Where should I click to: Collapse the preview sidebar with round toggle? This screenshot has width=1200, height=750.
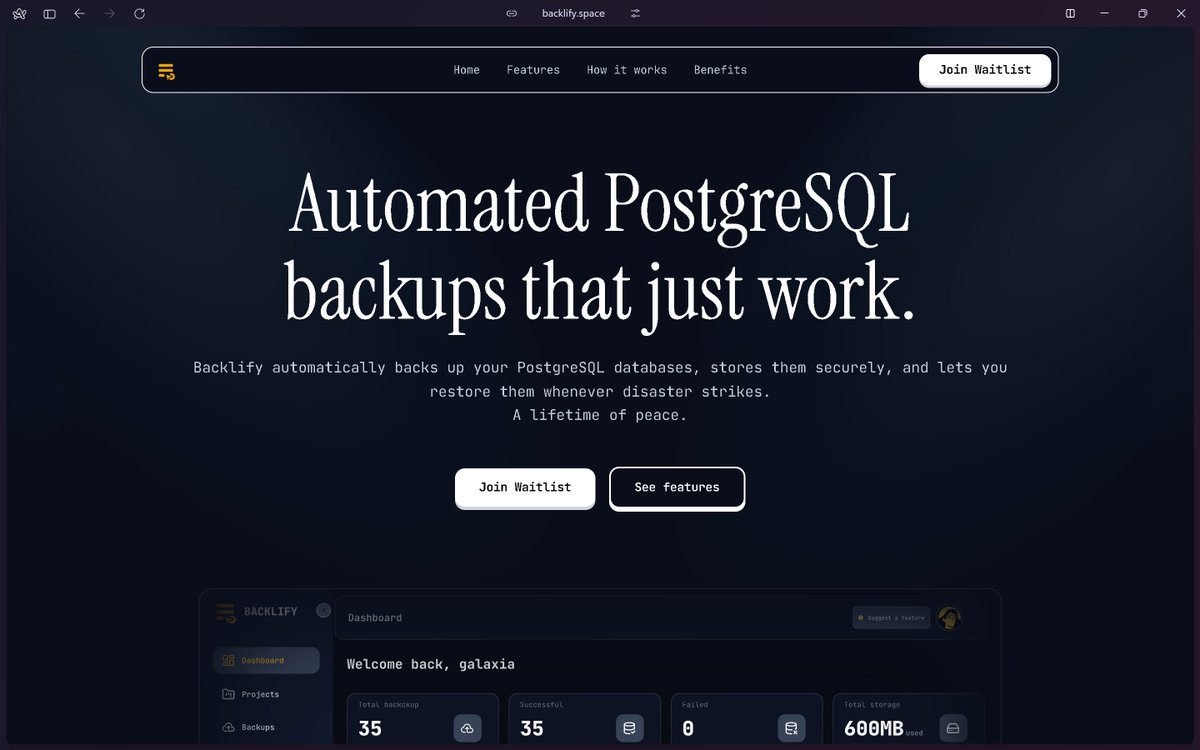pyautogui.click(x=323, y=610)
